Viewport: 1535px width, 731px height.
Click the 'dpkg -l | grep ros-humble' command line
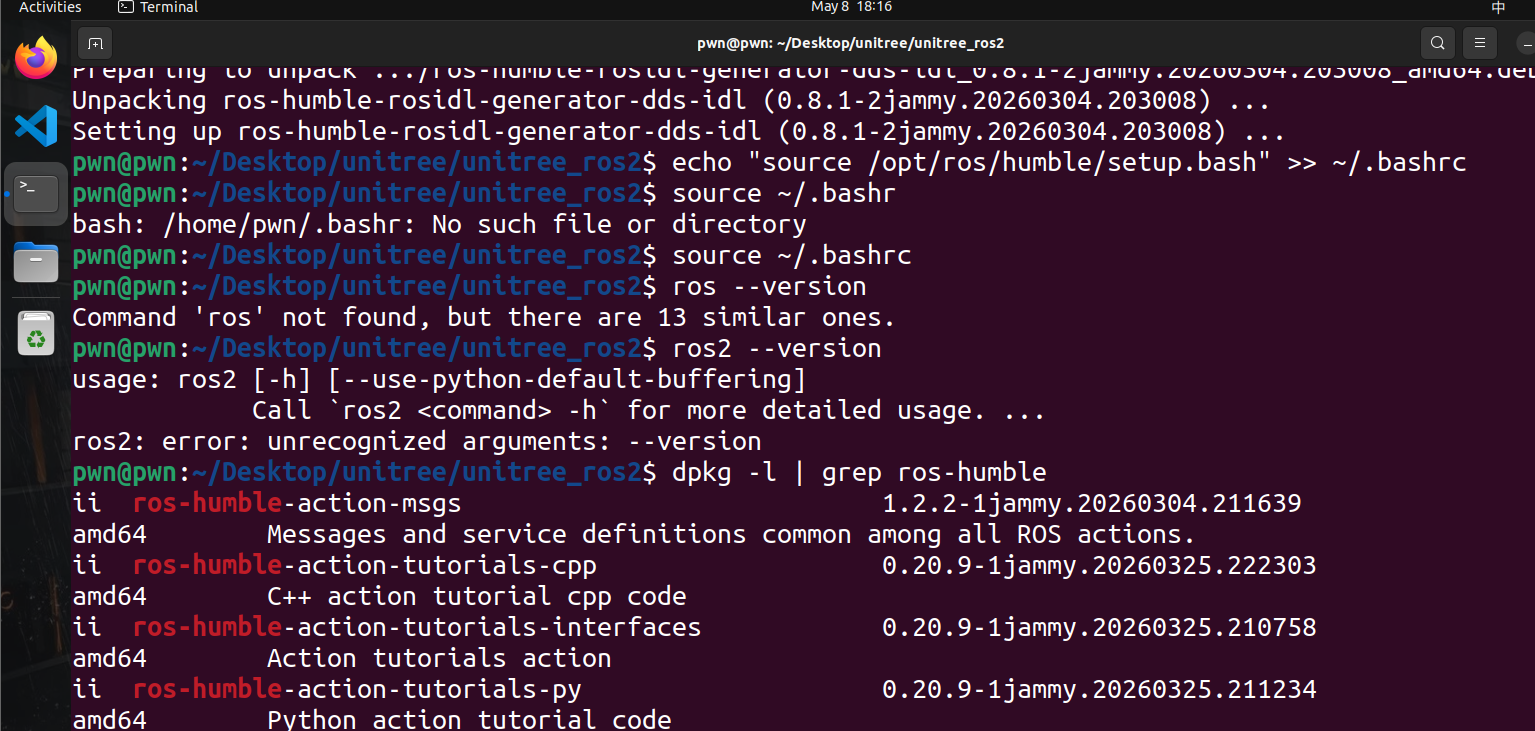click(560, 472)
